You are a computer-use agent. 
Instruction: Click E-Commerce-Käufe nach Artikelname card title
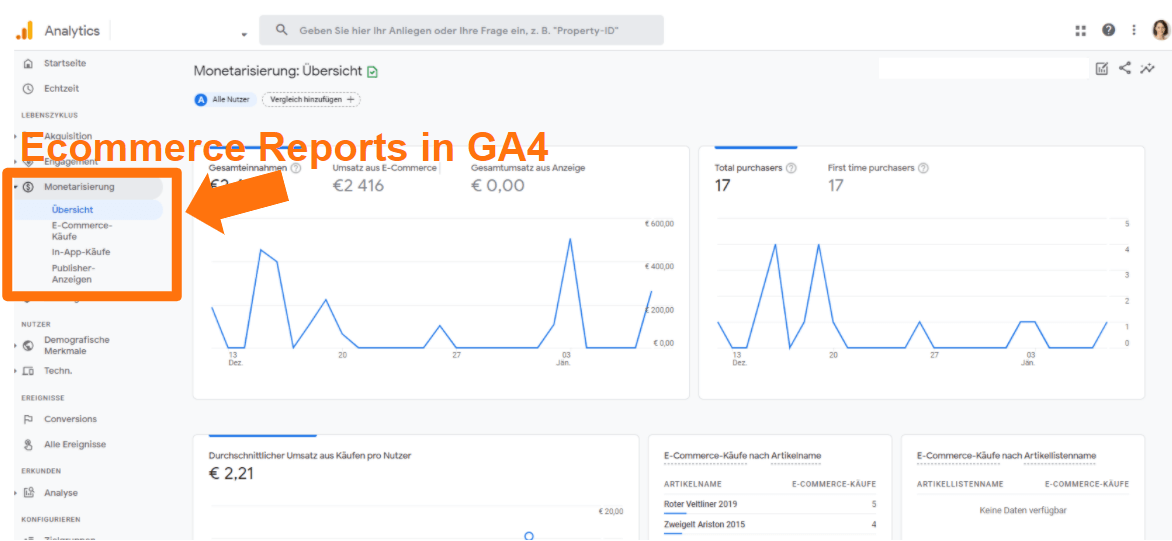pos(744,455)
